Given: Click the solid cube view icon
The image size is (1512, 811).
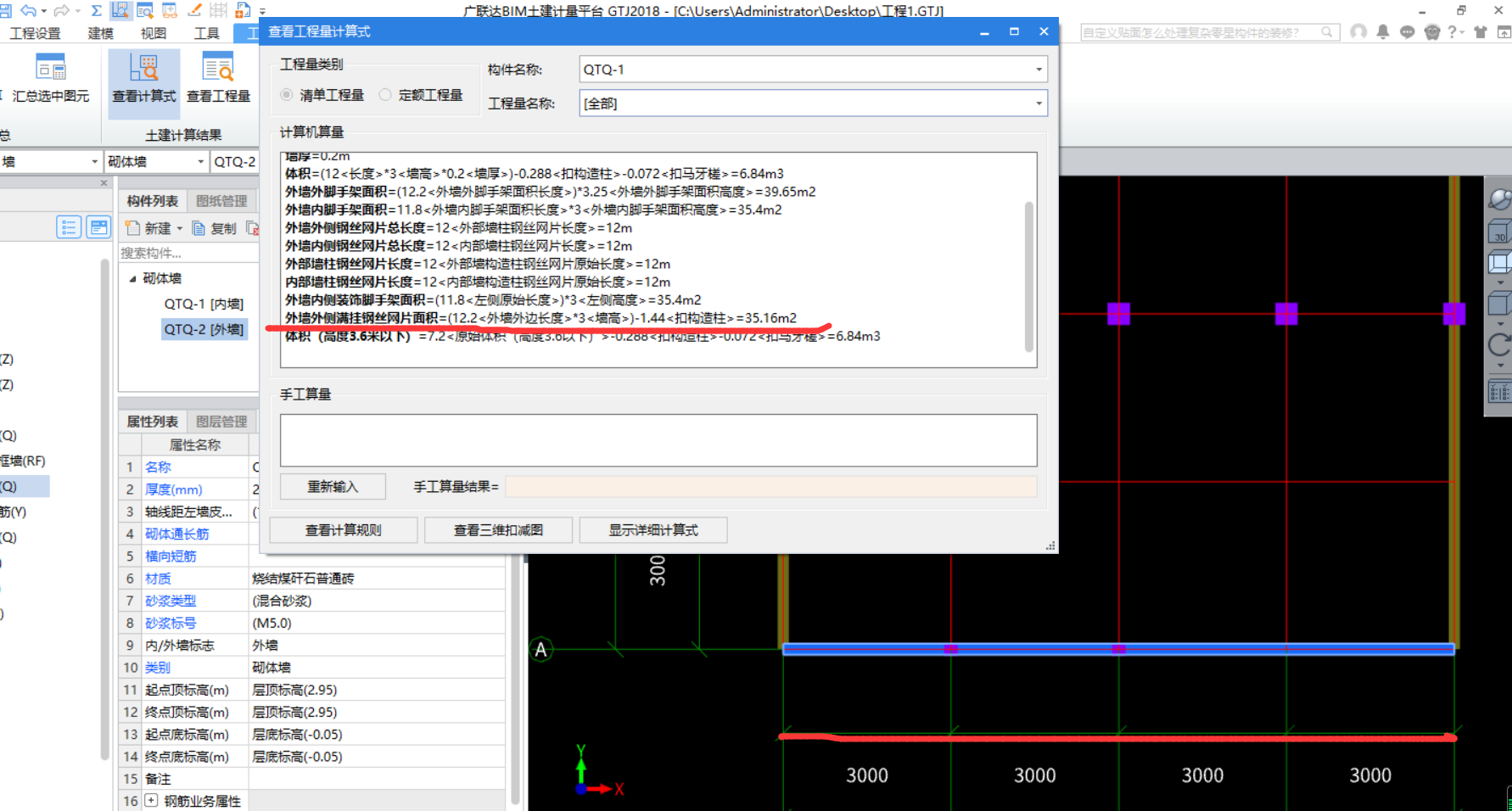Looking at the screenshot, I should (x=1500, y=304).
